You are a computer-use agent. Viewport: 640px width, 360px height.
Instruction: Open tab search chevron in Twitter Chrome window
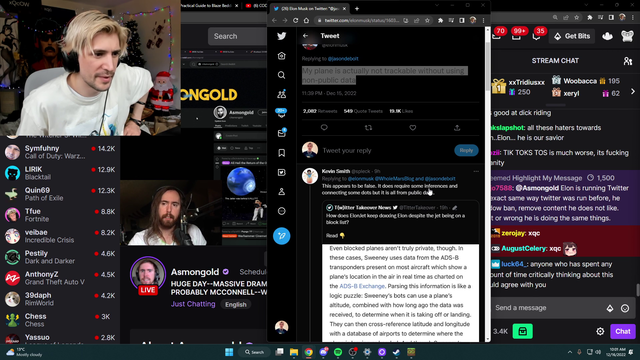(x=437, y=5)
